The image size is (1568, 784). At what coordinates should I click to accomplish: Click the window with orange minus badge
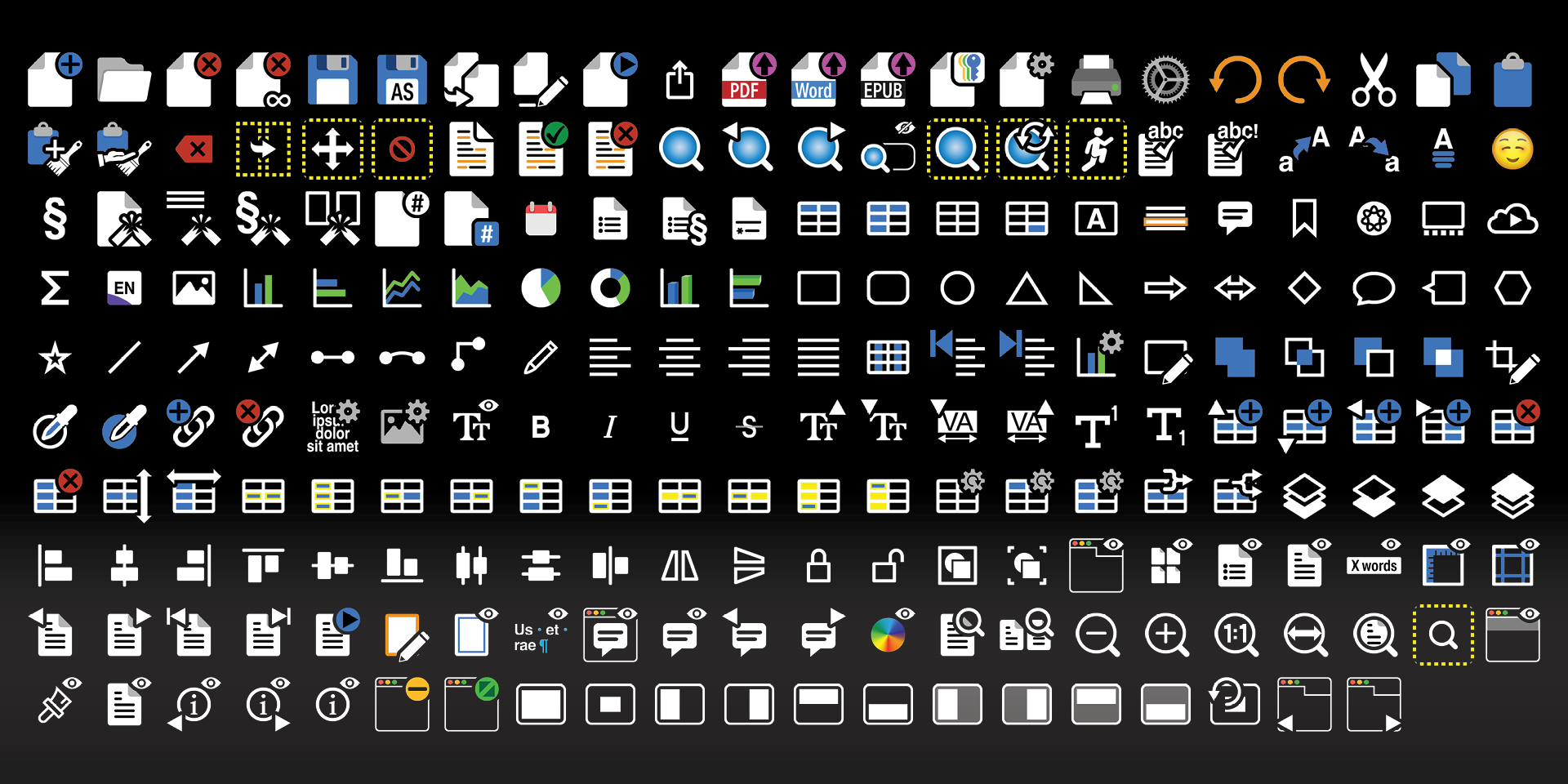[x=403, y=704]
